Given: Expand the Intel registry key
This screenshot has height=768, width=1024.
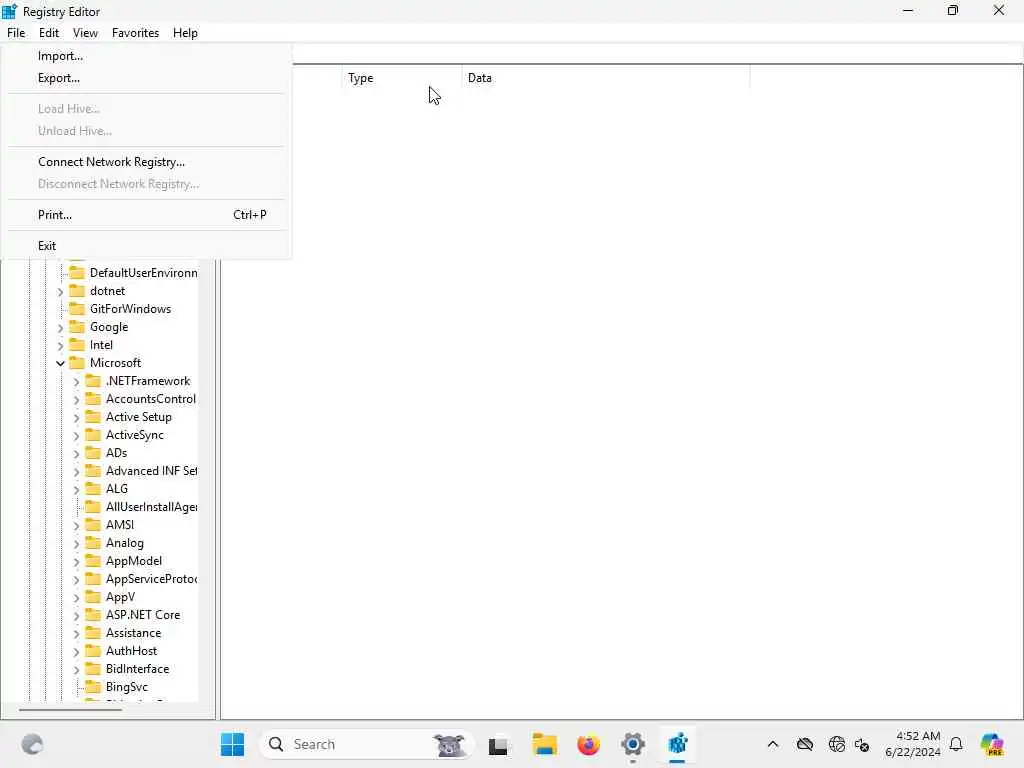Looking at the screenshot, I should pos(60,345).
